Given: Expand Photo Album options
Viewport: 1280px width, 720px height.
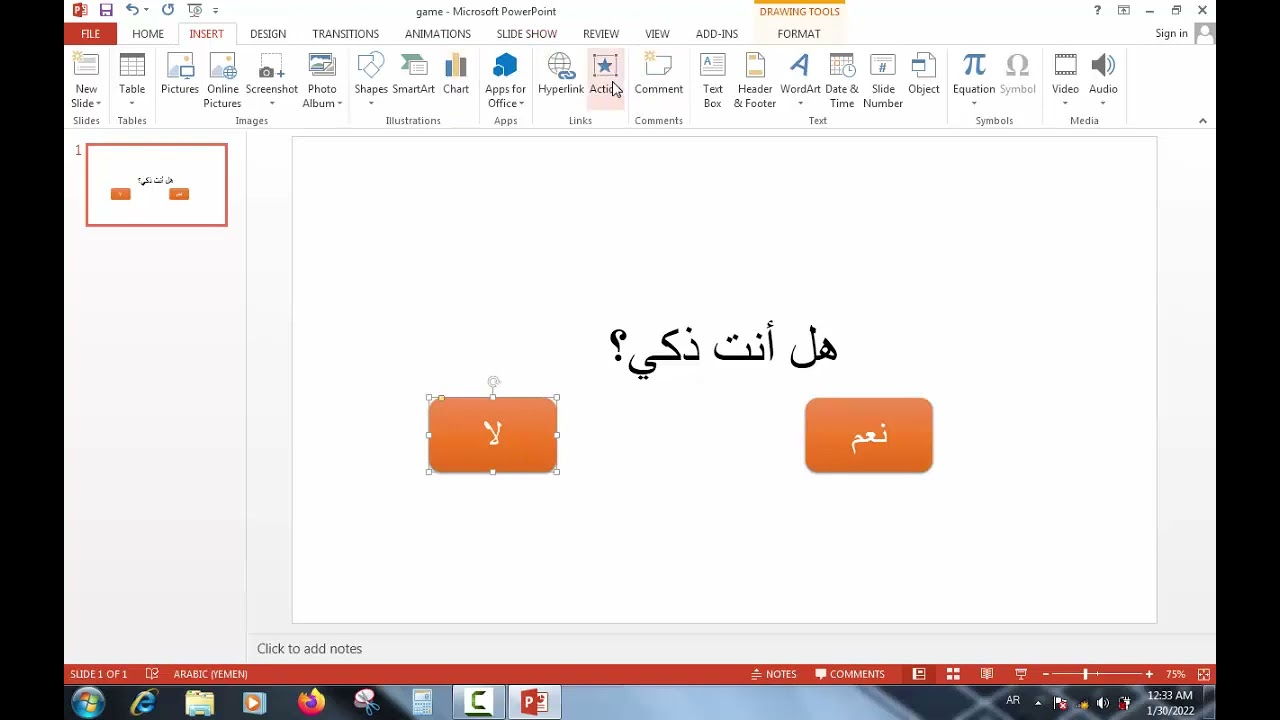Looking at the screenshot, I should click(x=322, y=96).
